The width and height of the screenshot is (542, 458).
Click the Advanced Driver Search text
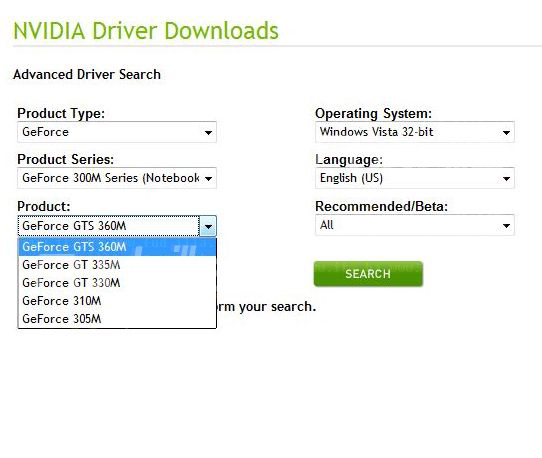point(87,74)
